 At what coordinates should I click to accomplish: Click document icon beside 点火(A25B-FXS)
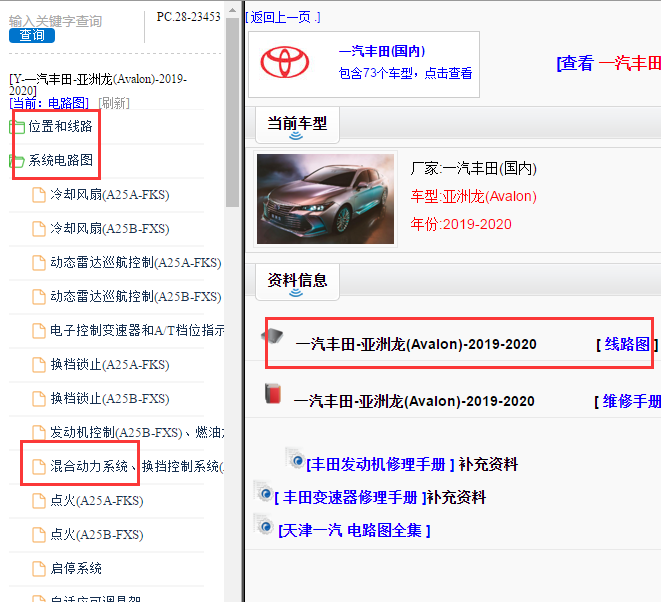(x=39, y=535)
